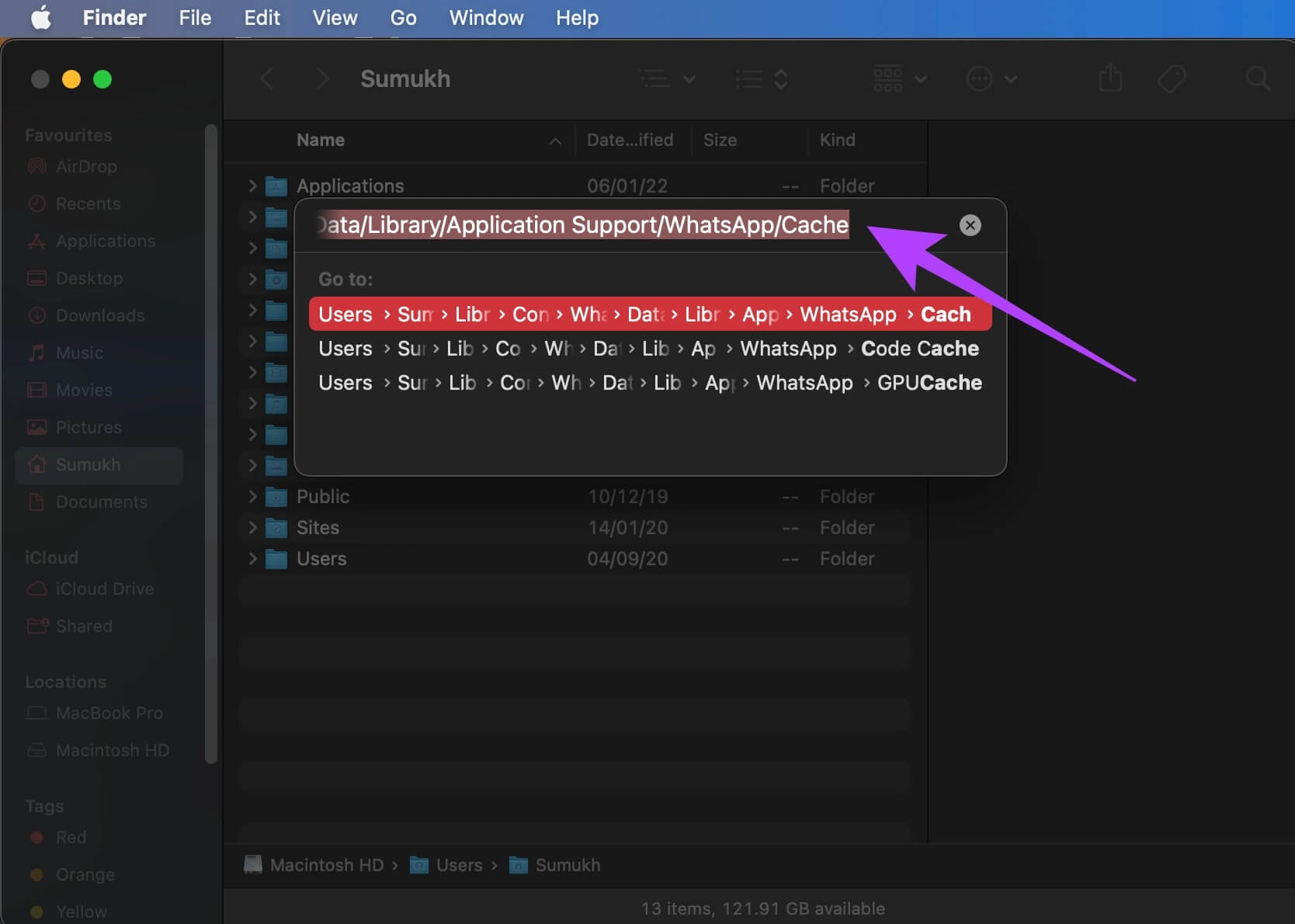The width and height of the screenshot is (1295, 924).
Task: Open the Search magnifier in Finder
Action: point(1257,78)
